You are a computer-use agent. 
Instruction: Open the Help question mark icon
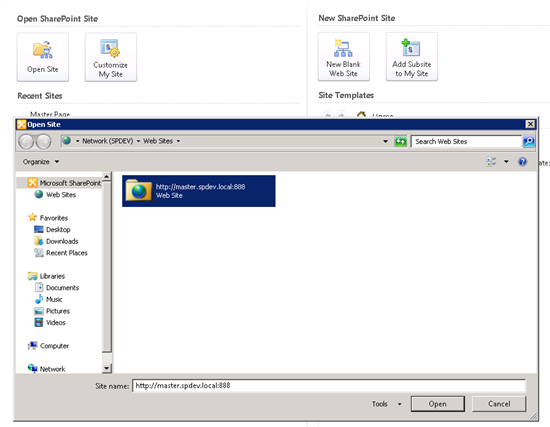point(522,162)
